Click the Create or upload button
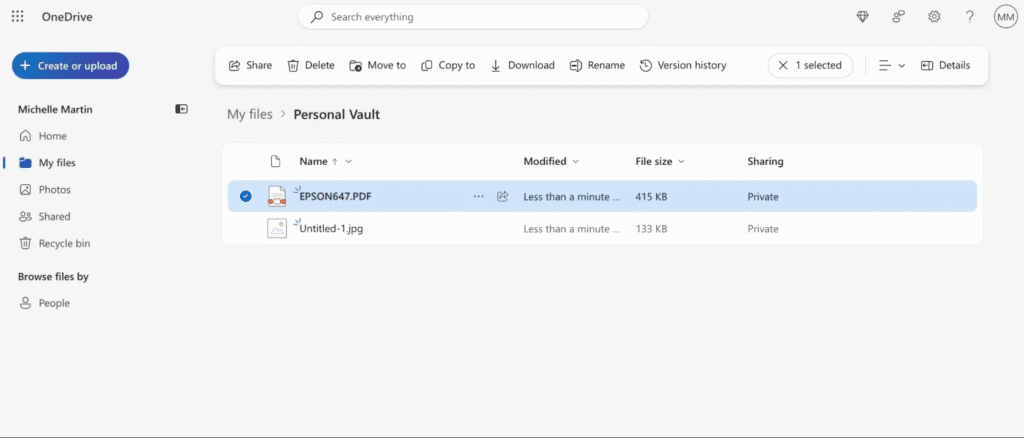 tap(70, 66)
